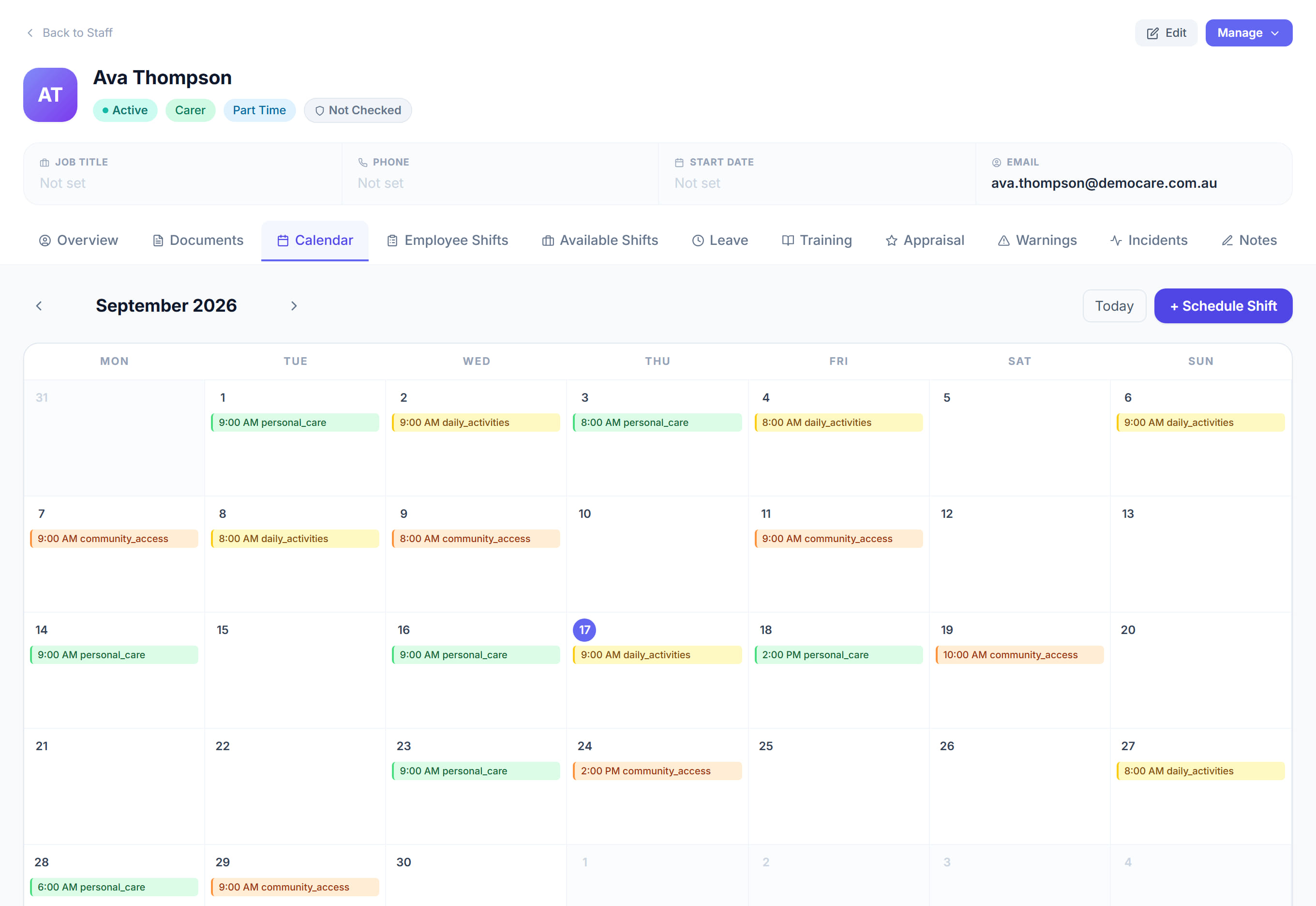Click the Schedule Shift button
Image resolution: width=1316 pixels, height=906 pixels.
[x=1223, y=306]
